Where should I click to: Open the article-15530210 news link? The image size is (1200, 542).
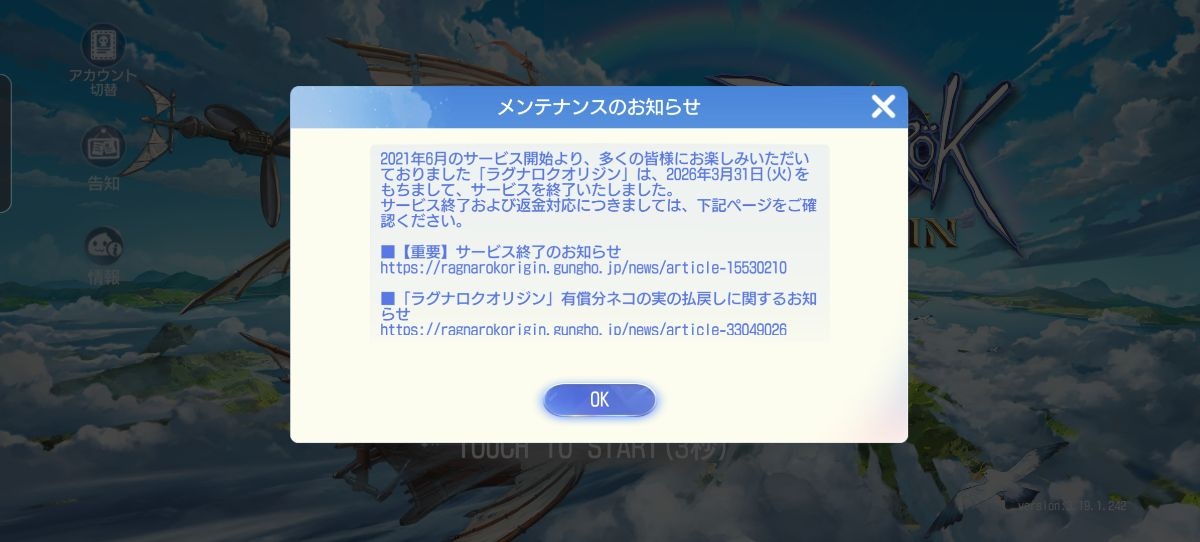583,268
